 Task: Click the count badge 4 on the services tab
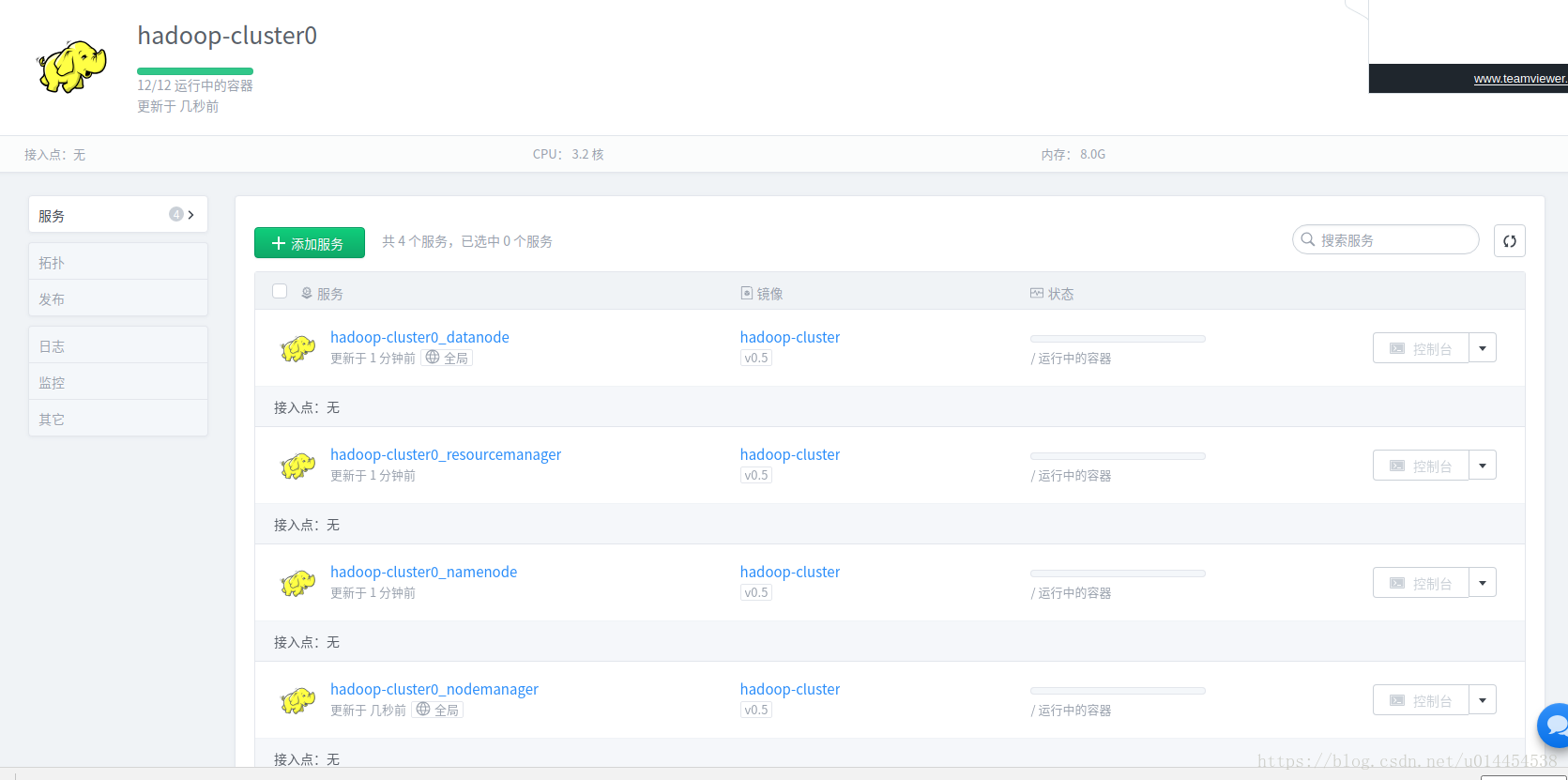click(x=175, y=215)
